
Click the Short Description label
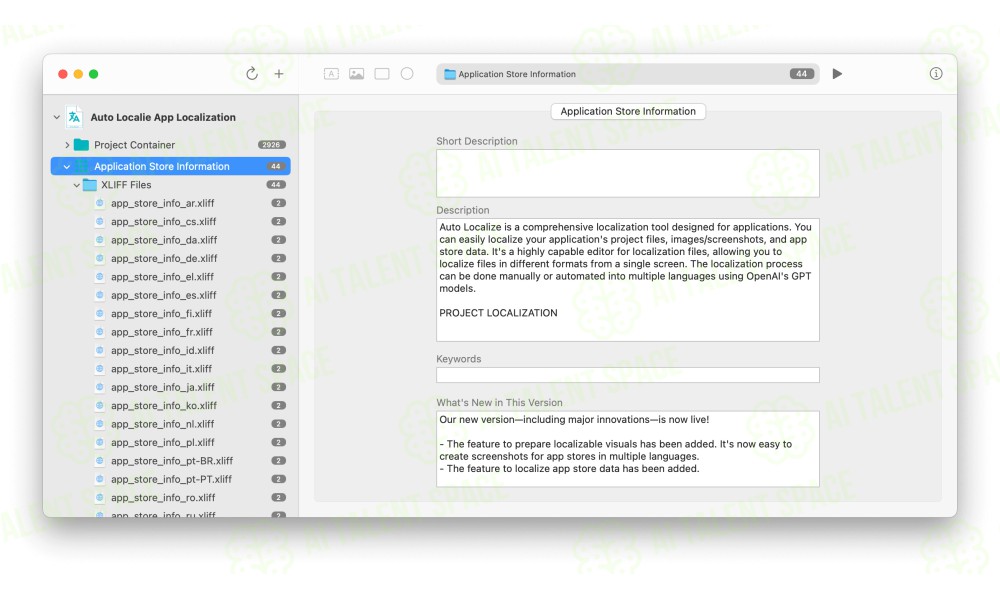click(477, 141)
